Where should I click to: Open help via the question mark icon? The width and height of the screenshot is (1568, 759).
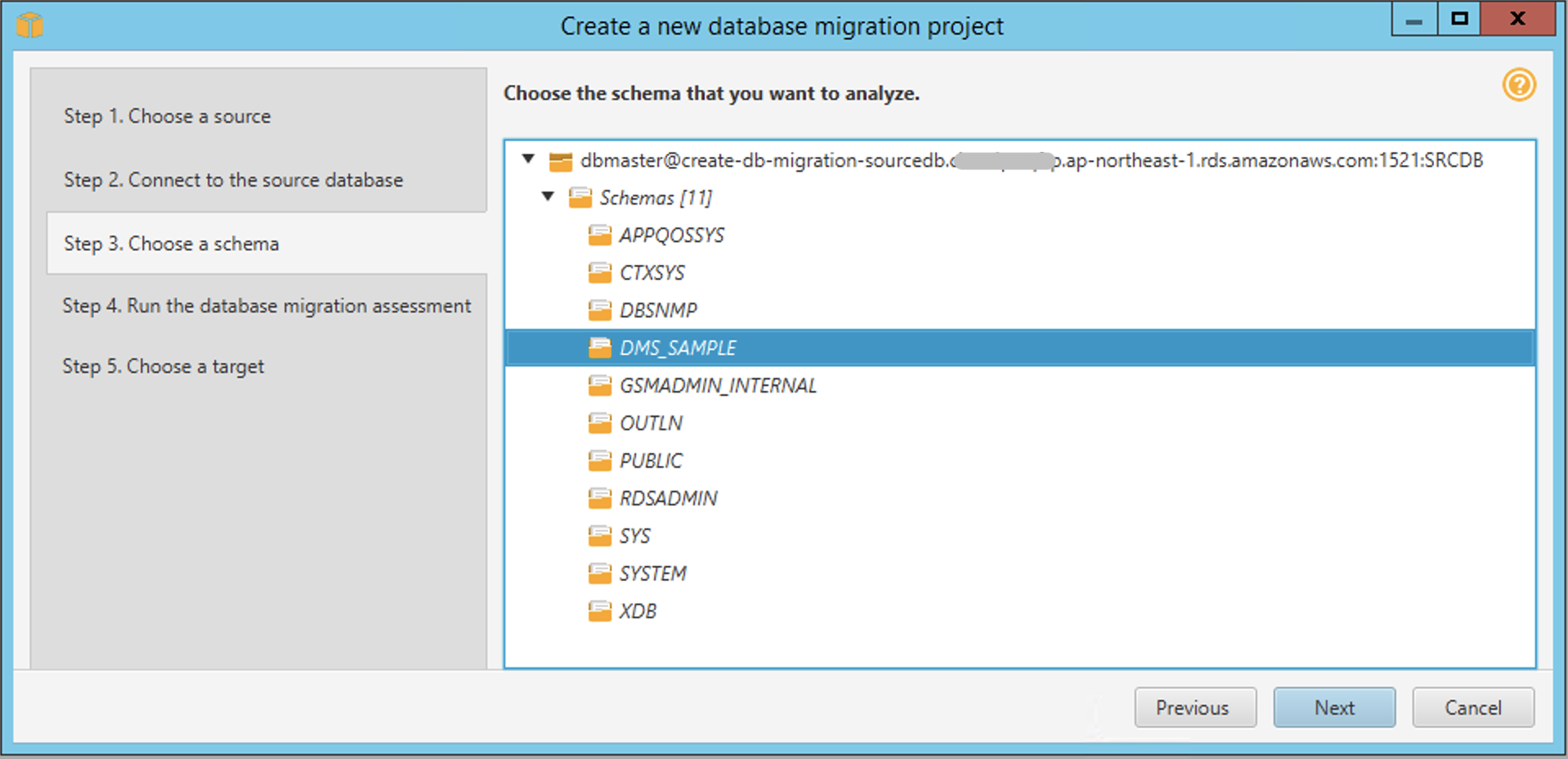point(1518,85)
